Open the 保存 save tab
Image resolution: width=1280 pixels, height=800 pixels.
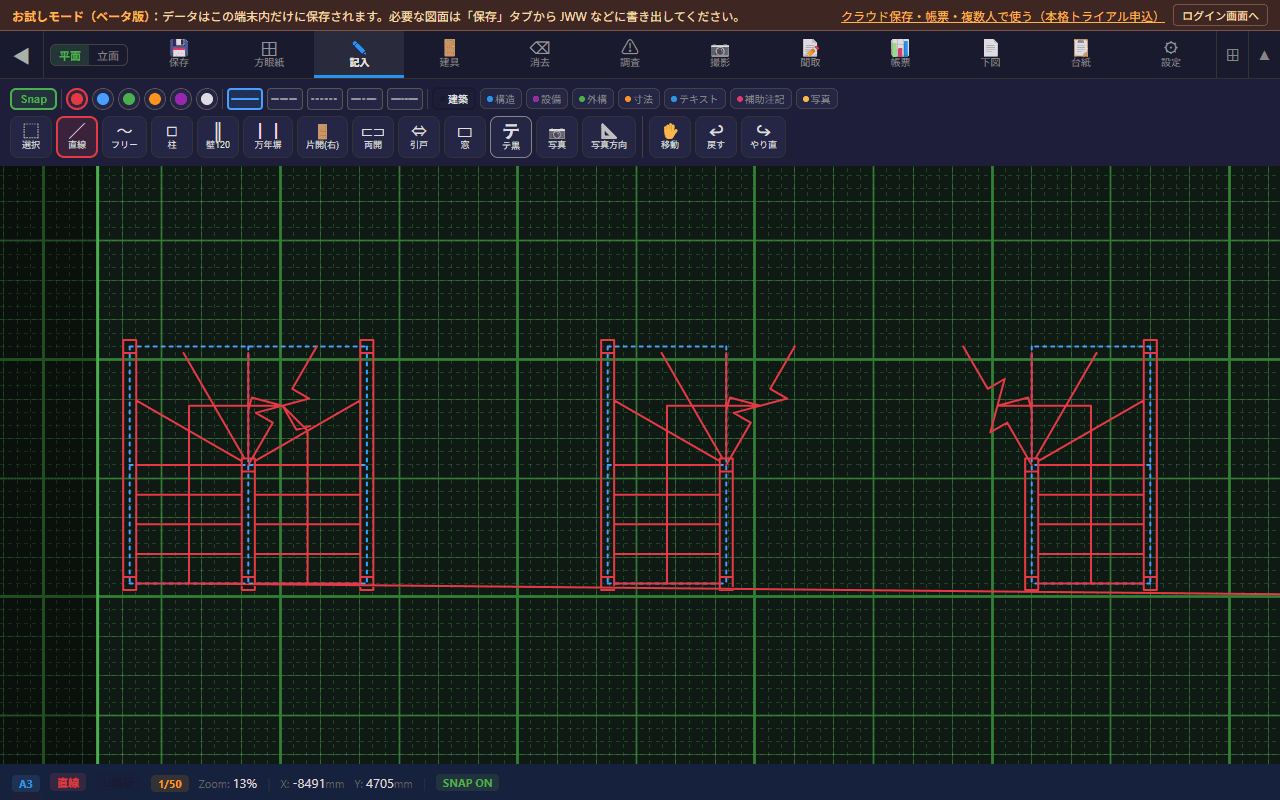[179, 54]
